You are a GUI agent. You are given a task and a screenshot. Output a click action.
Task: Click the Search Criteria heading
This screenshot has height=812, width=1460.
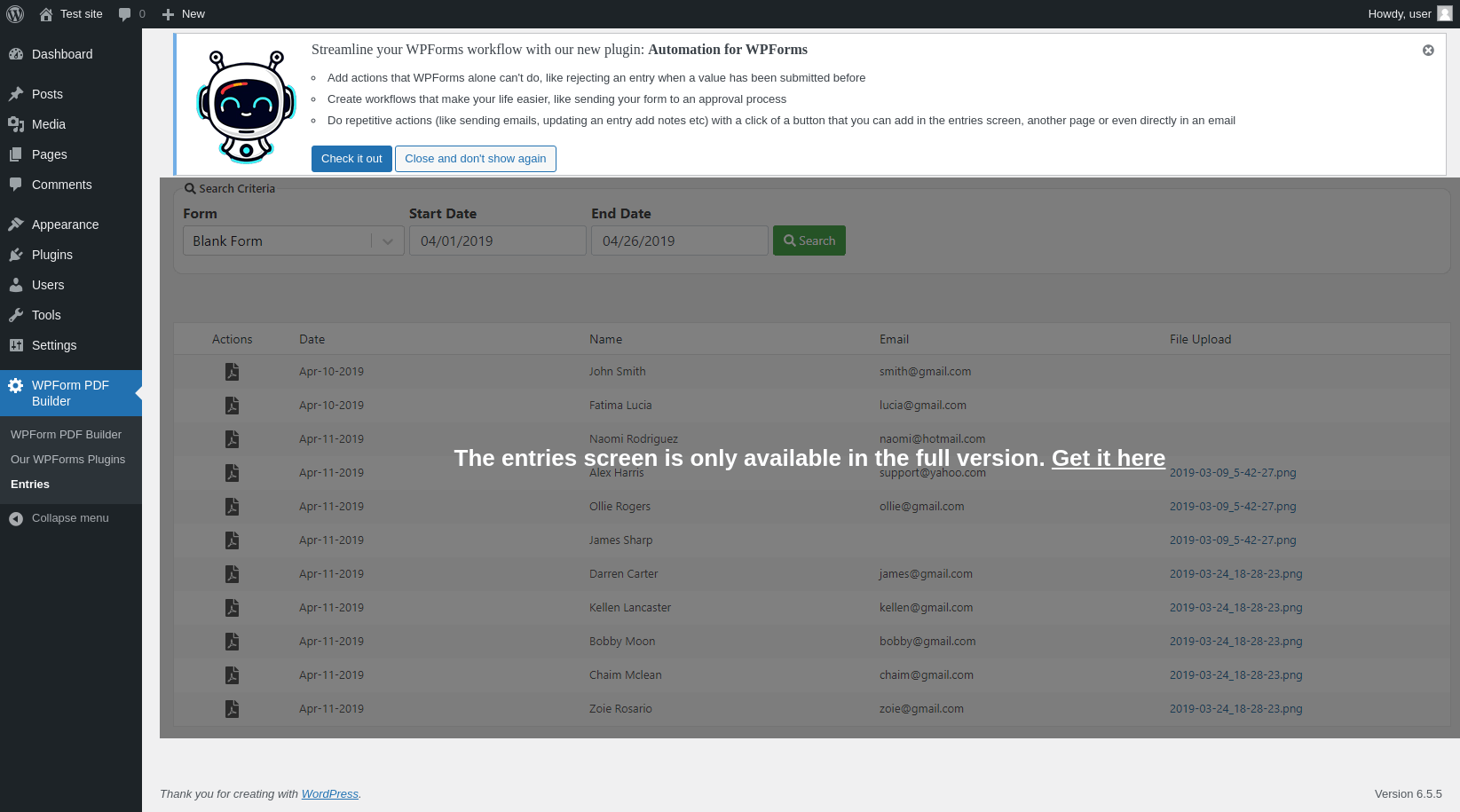(230, 189)
